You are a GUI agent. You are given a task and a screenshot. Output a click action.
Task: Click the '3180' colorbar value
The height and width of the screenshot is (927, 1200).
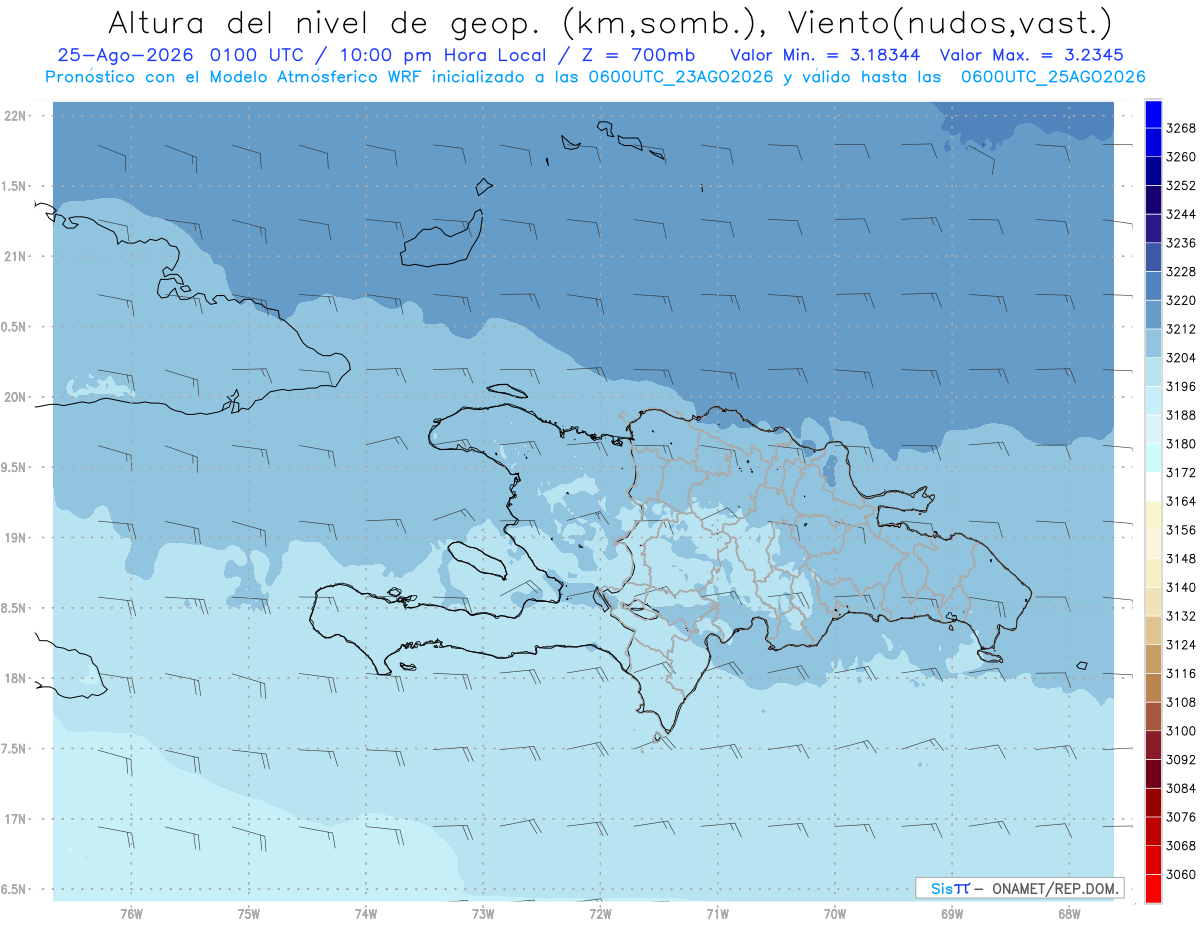click(x=1181, y=444)
